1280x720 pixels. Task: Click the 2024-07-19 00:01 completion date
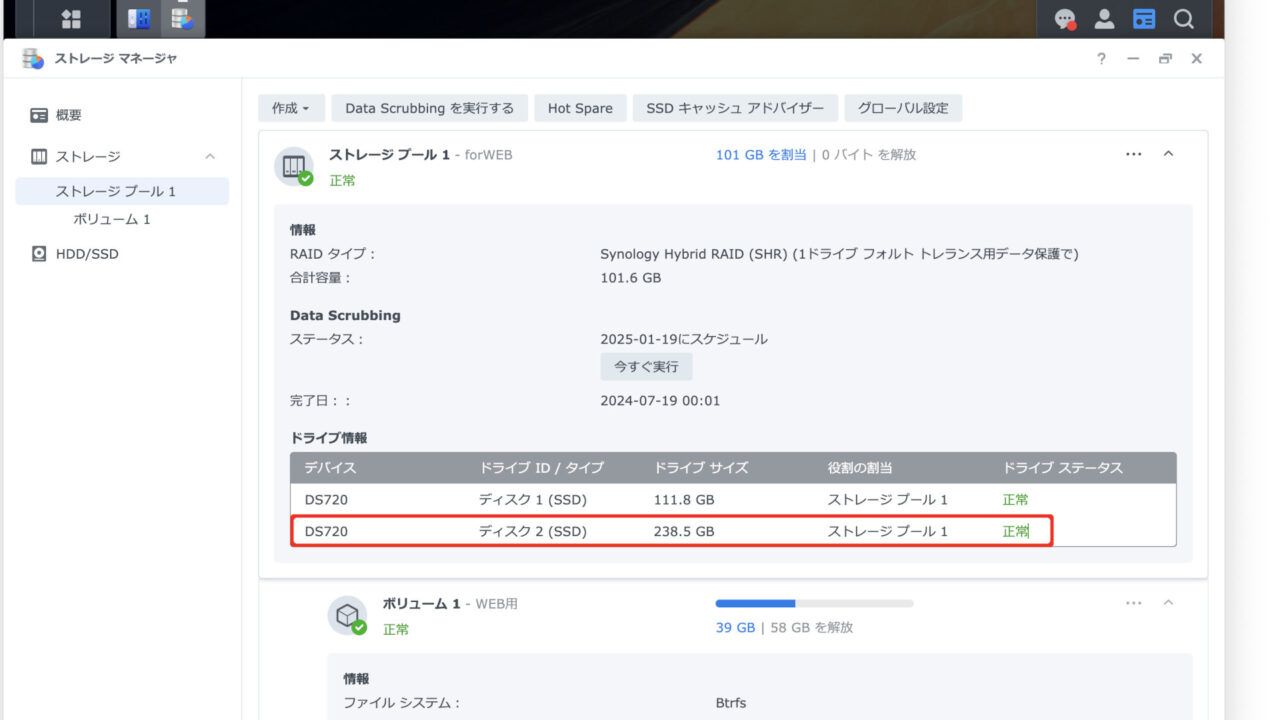[660, 401]
